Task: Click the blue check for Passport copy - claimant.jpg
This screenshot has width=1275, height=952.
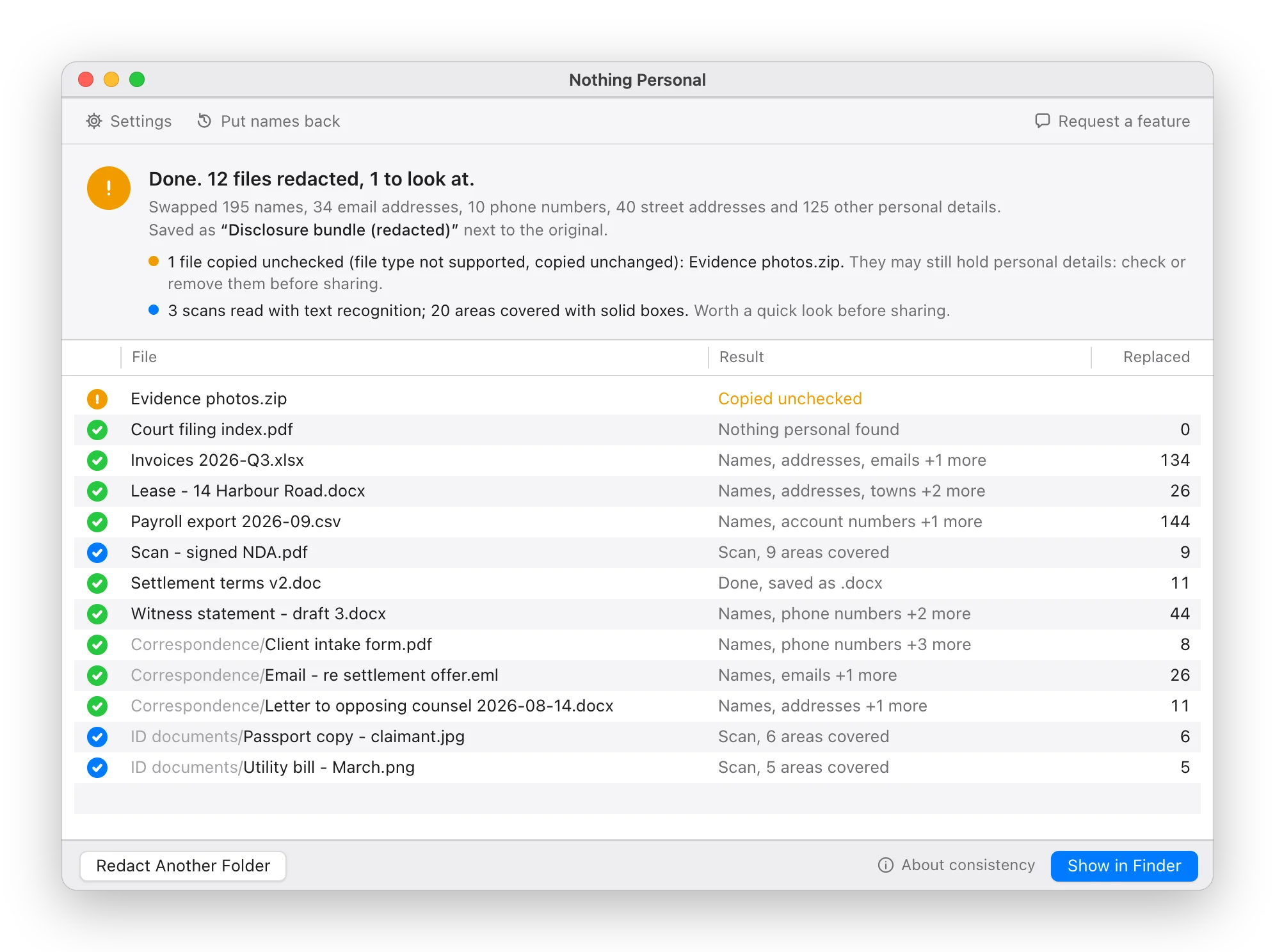Action: point(97,737)
